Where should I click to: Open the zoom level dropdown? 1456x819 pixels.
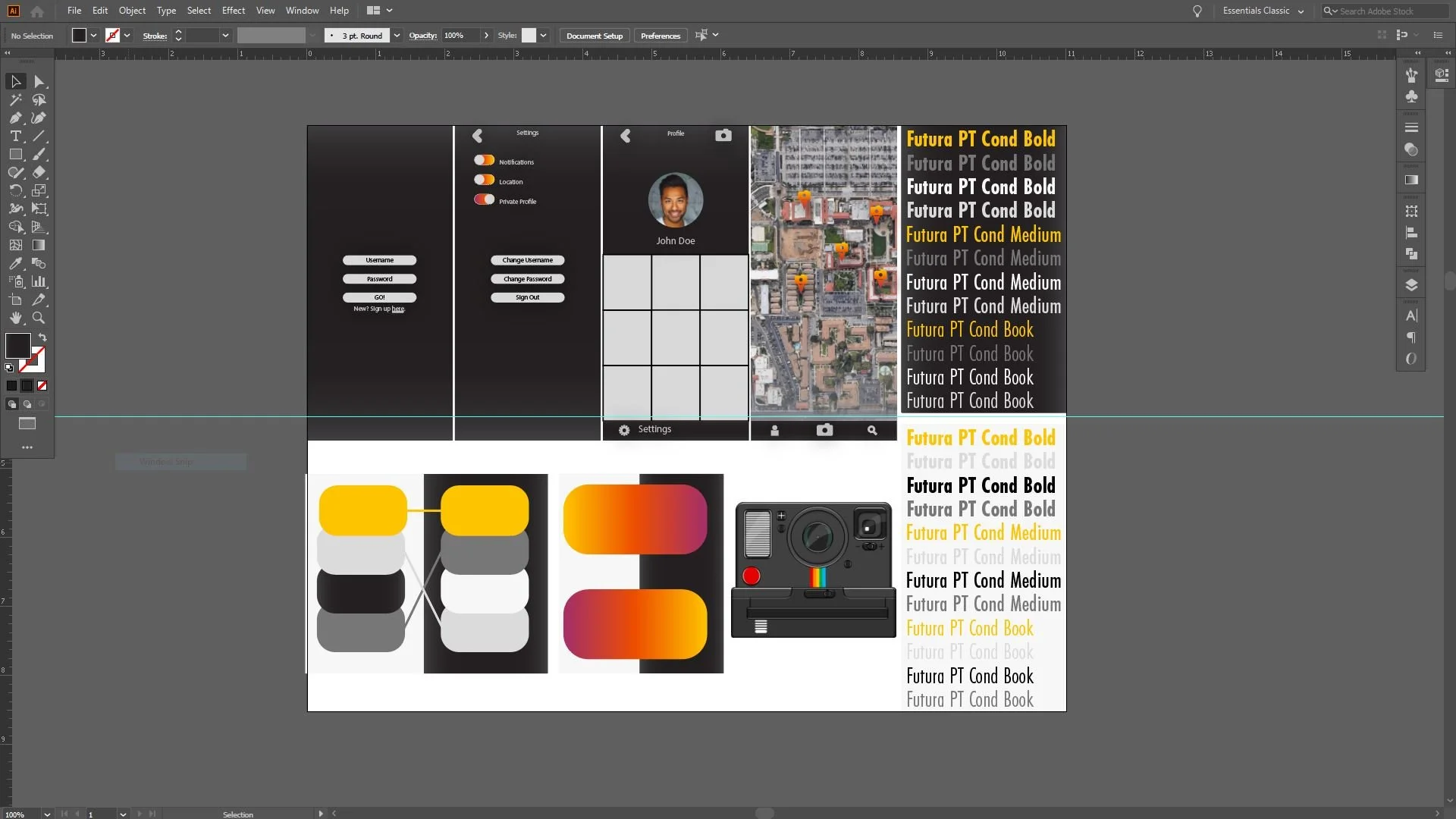(47, 814)
